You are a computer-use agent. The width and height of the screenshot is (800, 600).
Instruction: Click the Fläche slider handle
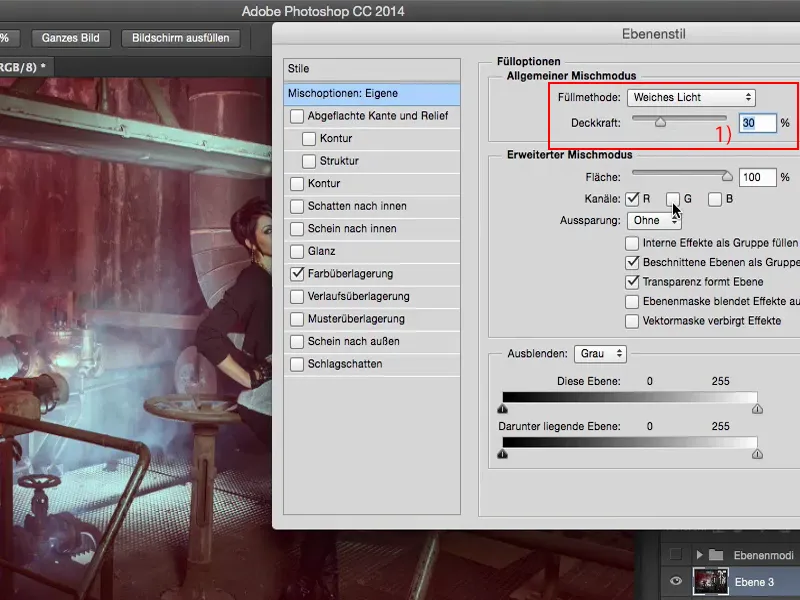pyautogui.click(x=727, y=177)
